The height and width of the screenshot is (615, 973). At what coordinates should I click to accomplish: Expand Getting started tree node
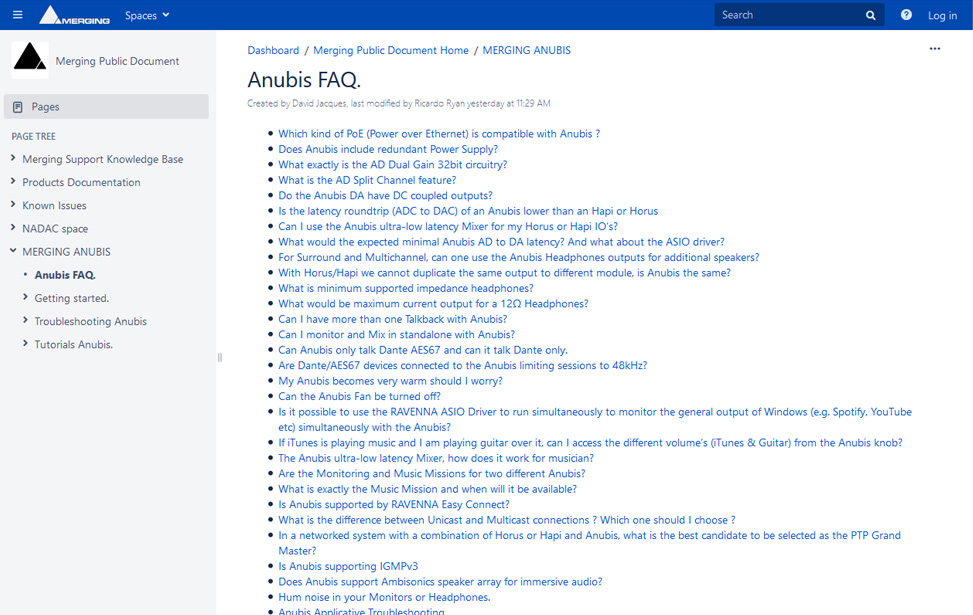point(25,297)
